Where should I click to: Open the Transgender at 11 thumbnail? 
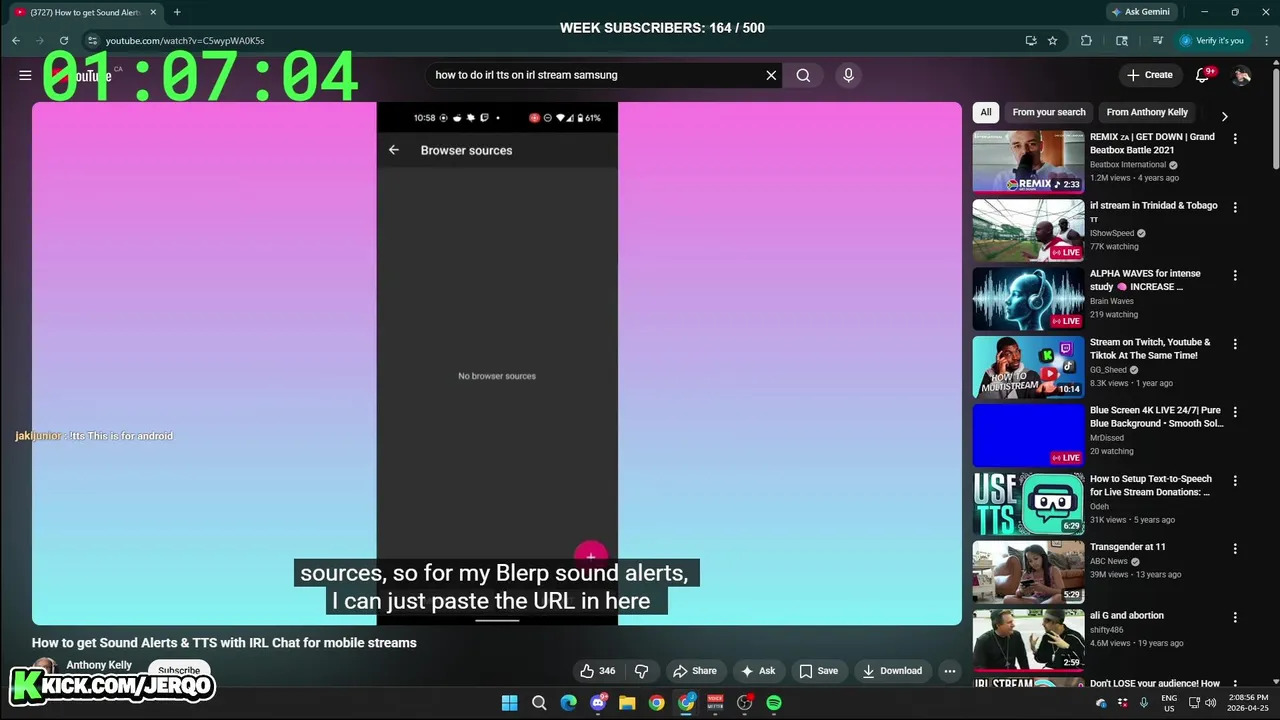tap(1028, 571)
